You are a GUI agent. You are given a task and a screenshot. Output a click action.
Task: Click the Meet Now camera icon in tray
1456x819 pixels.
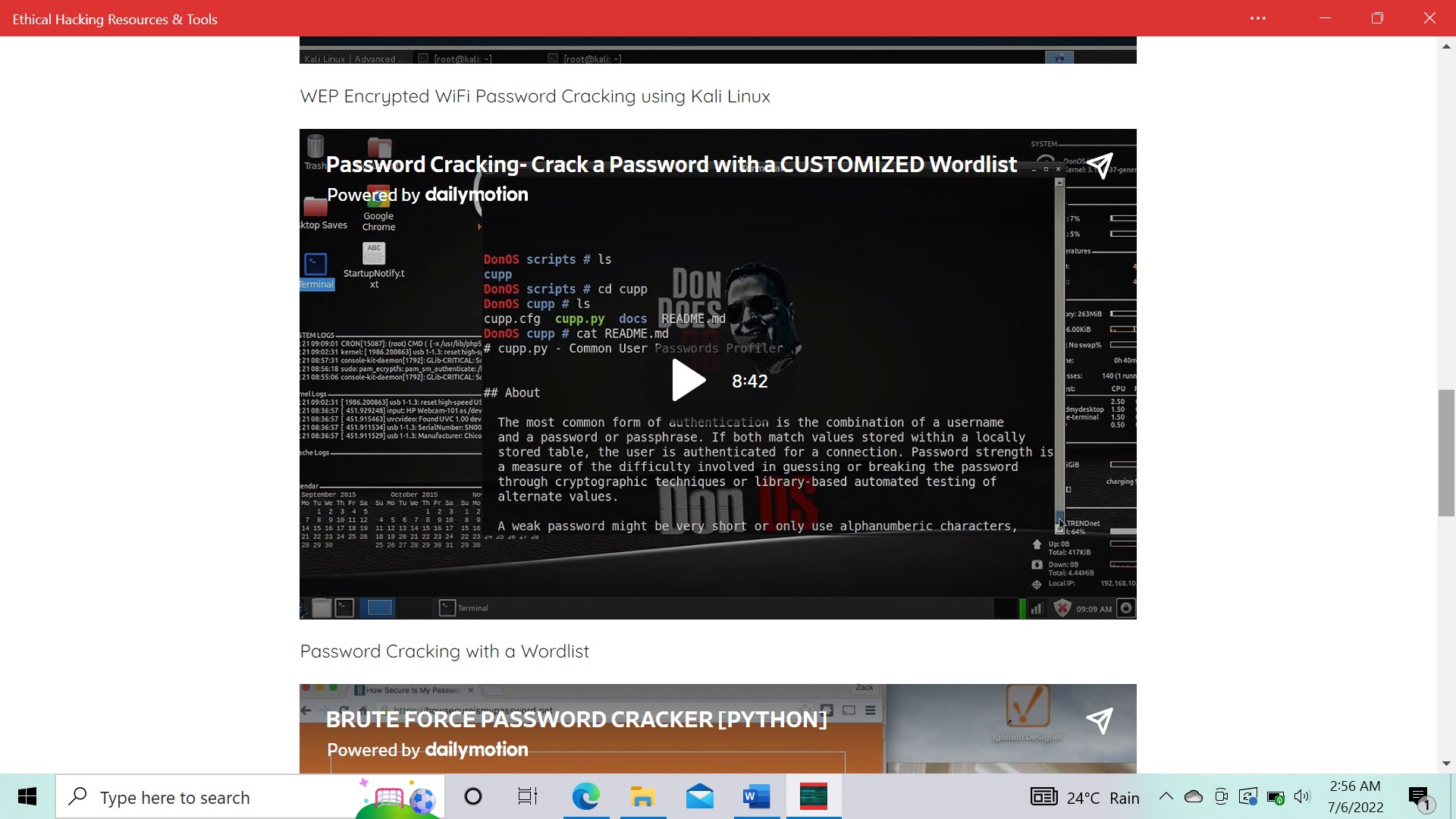[1222, 797]
